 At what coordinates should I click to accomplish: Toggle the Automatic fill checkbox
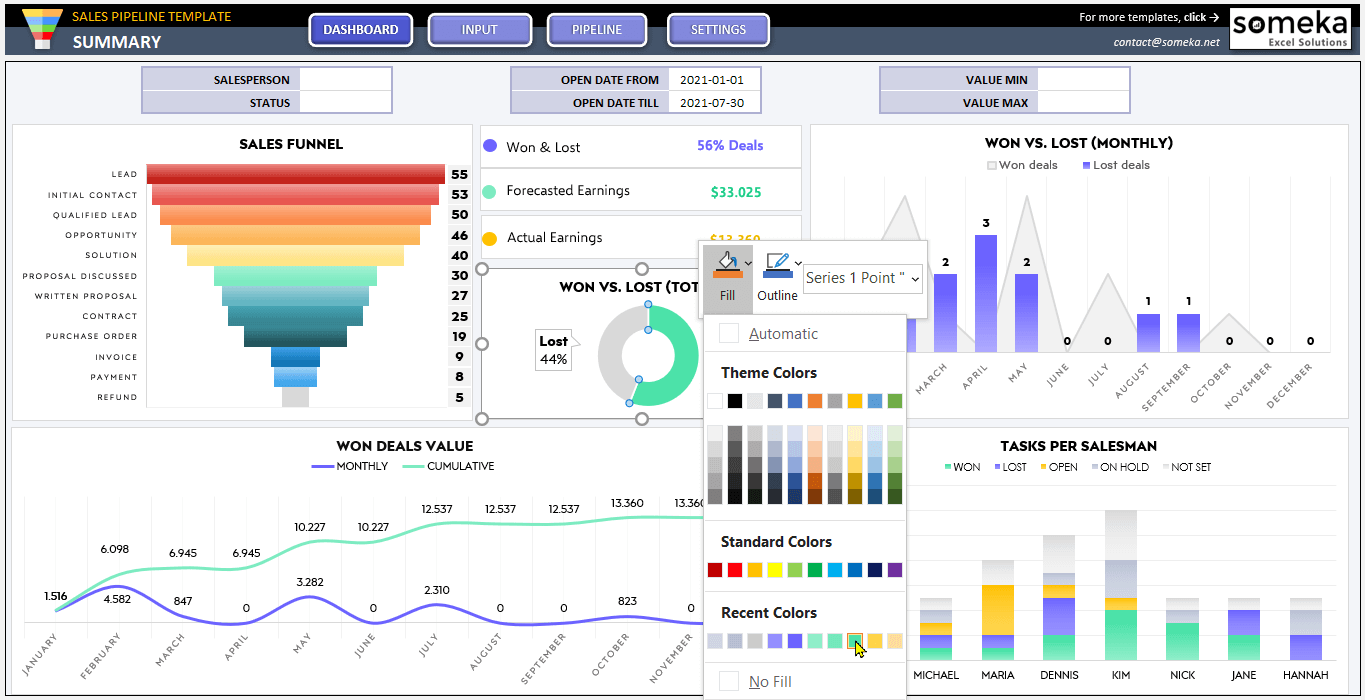click(x=727, y=332)
